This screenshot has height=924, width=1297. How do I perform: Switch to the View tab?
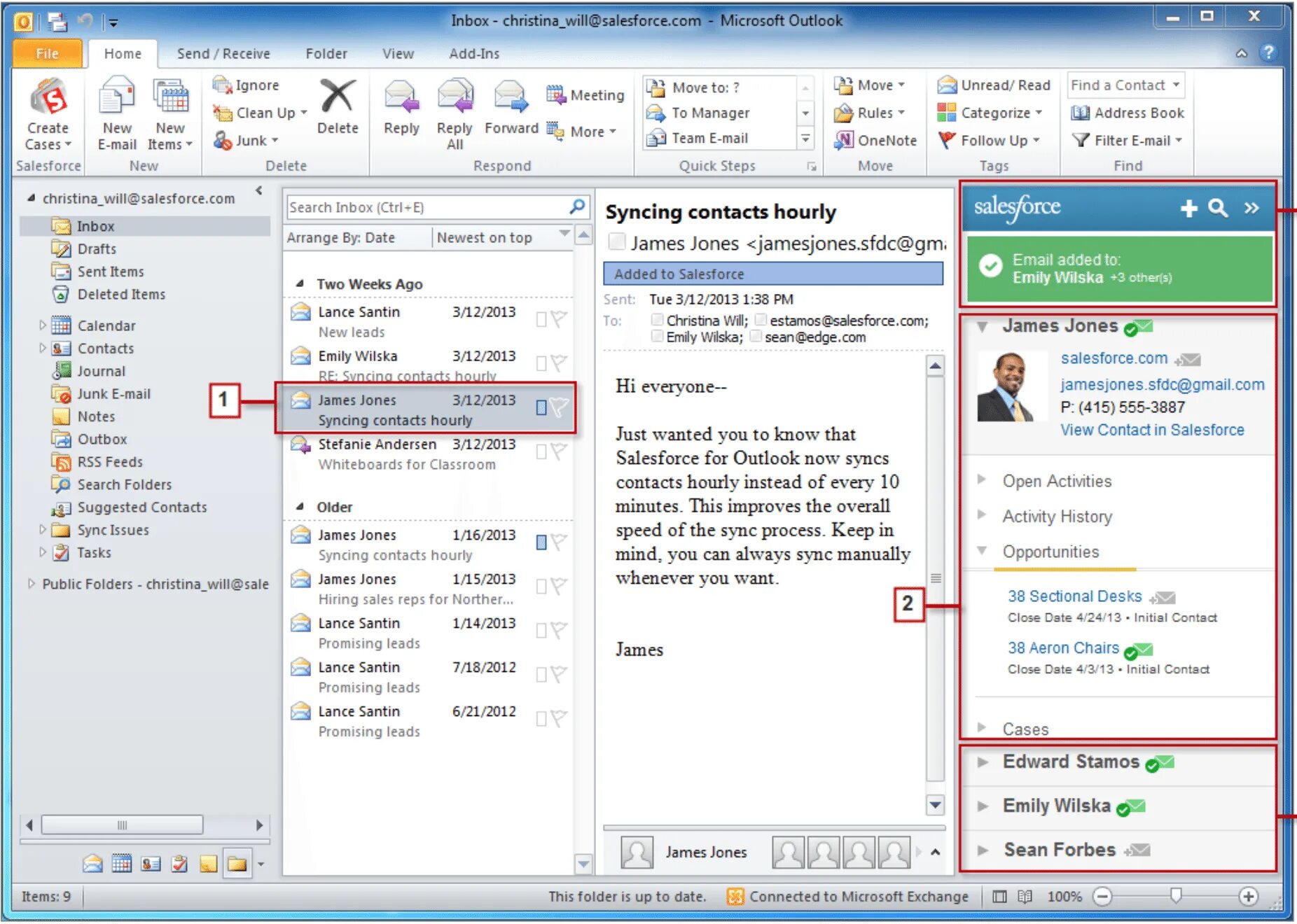point(398,53)
